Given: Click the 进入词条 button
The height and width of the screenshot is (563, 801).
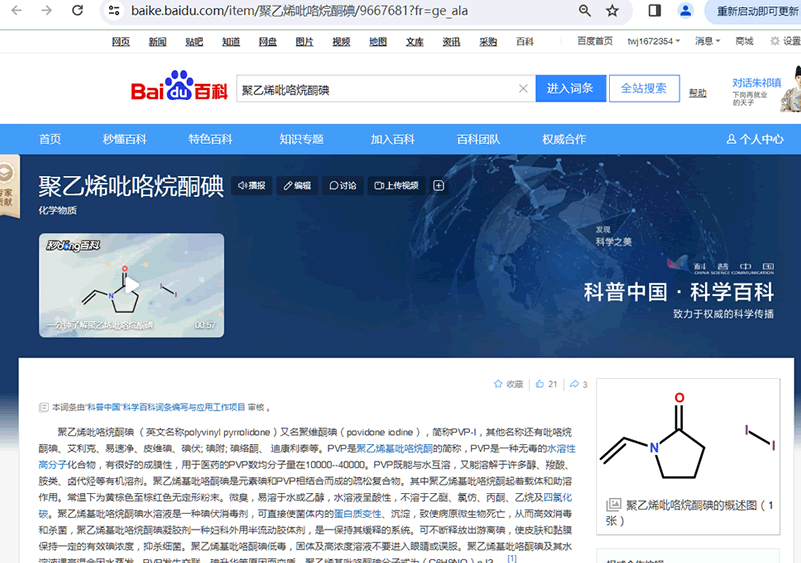Looking at the screenshot, I should [570, 88].
